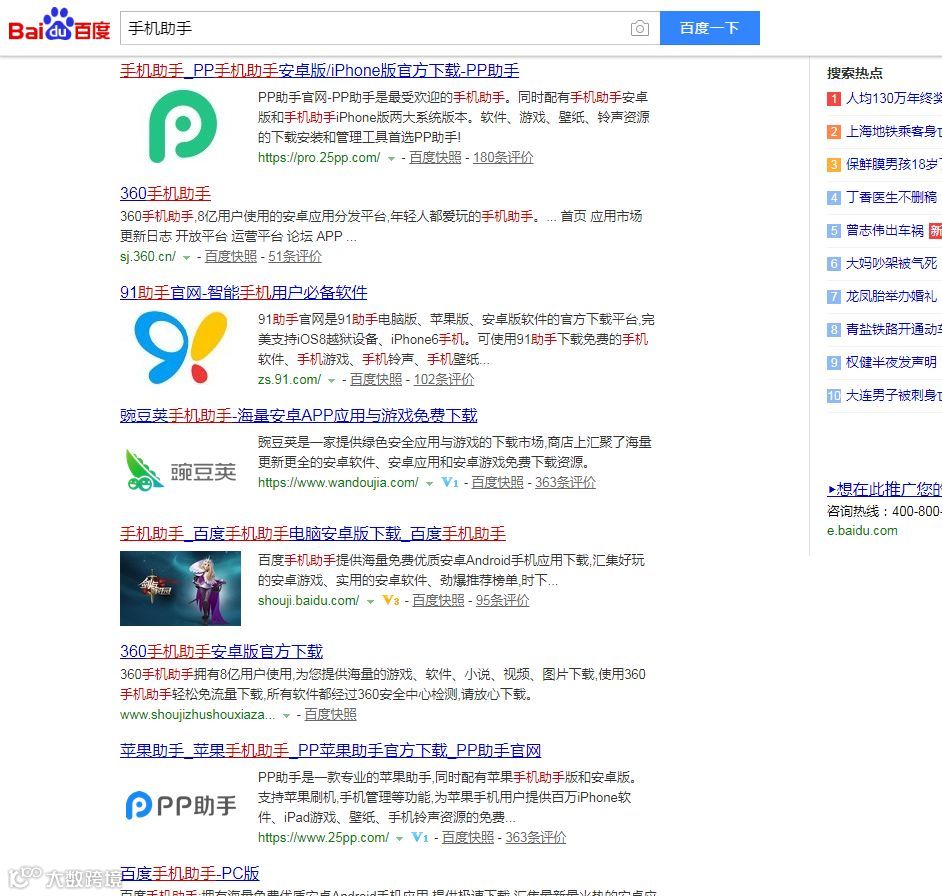Click V1 badge next to www.25pp.com

coord(421,837)
